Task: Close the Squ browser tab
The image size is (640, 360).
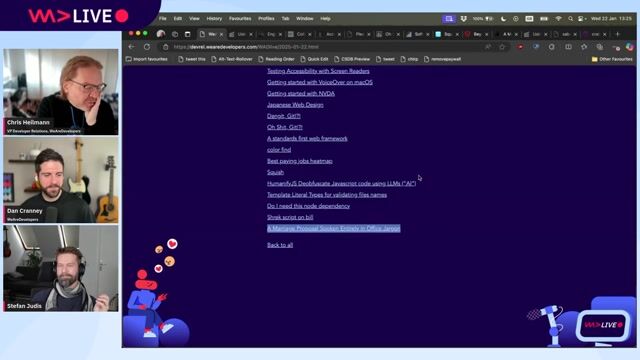Action: pos(457,34)
